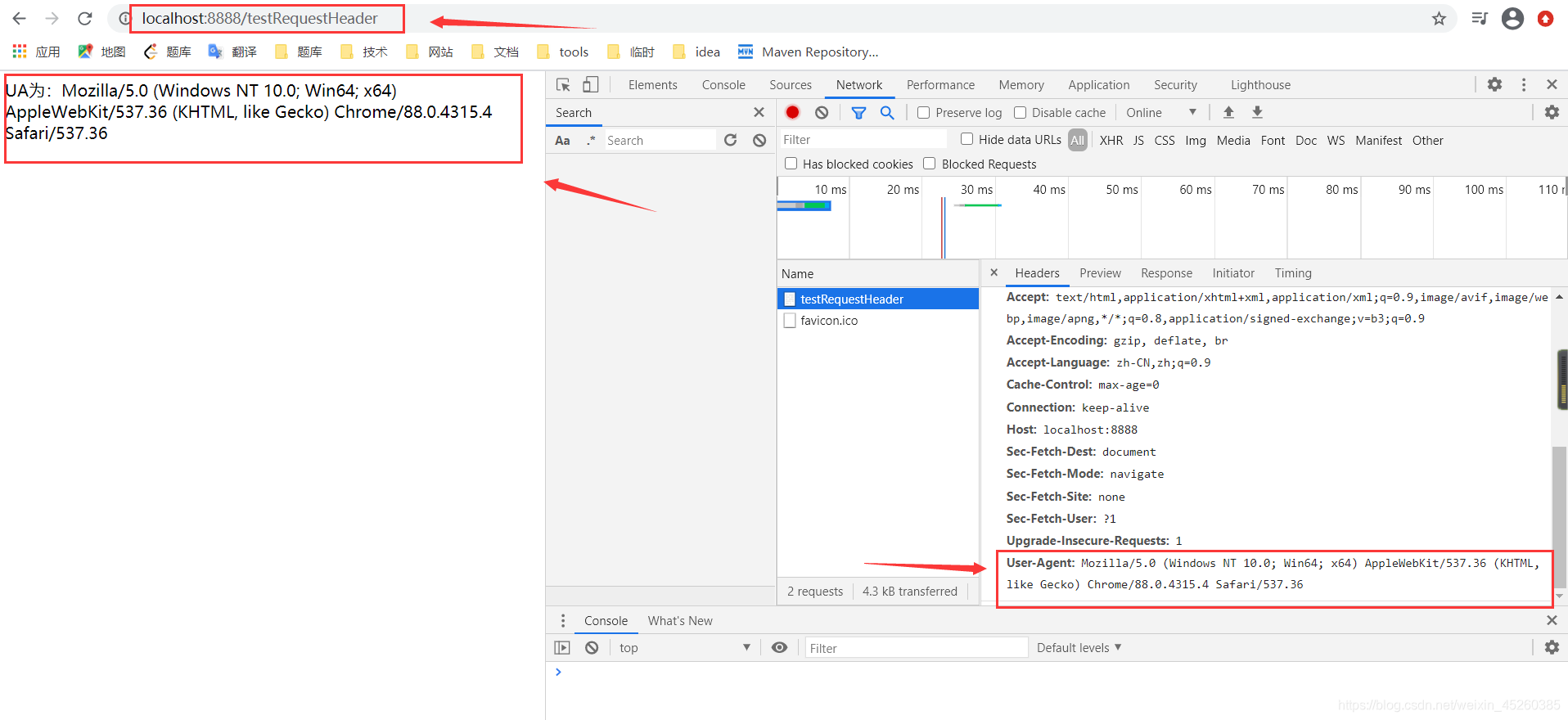Viewport: 1568px width, 720px height.
Task: Open the Lighthouse tab
Action: tap(1260, 84)
